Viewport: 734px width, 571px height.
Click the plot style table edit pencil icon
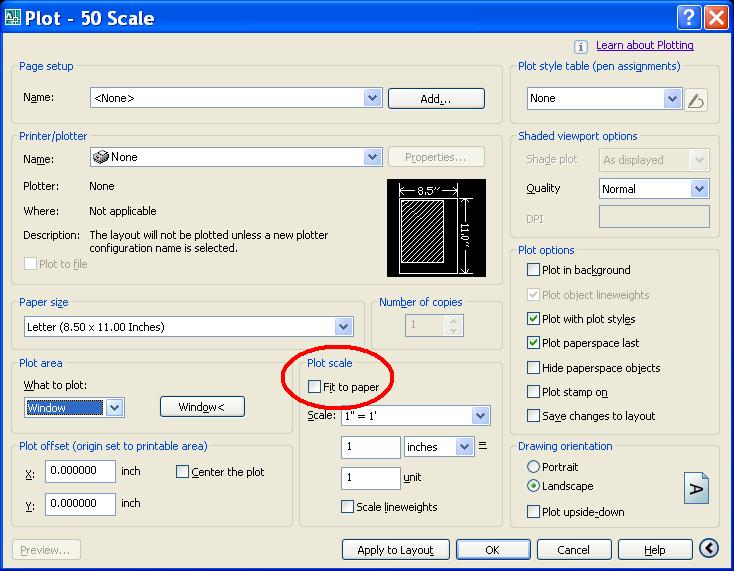pos(696,100)
